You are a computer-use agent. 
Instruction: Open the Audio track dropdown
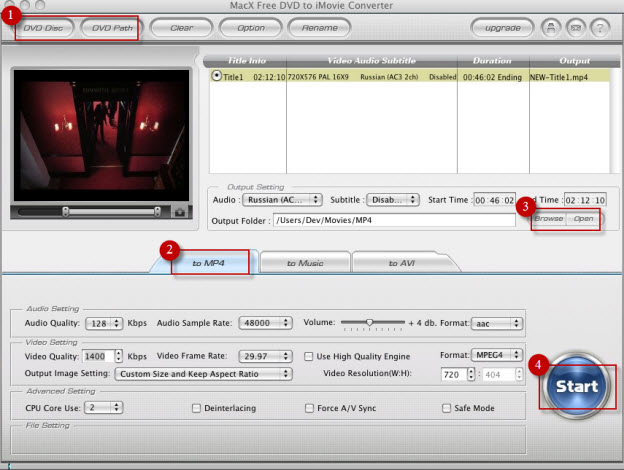coord(282,200)
